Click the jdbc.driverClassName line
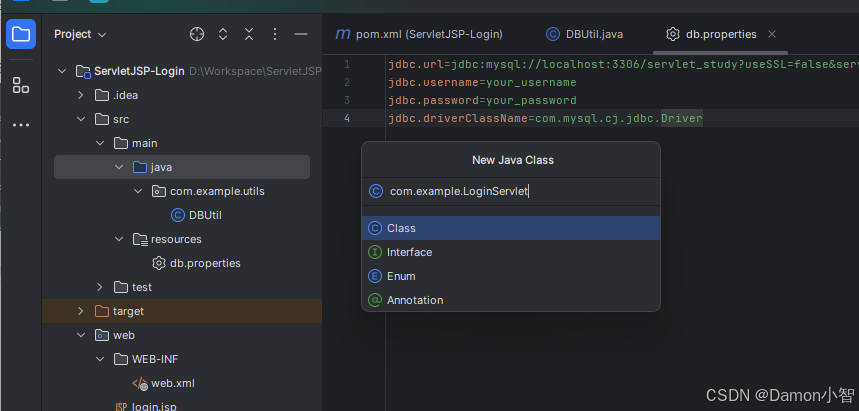 coord(546,118)
